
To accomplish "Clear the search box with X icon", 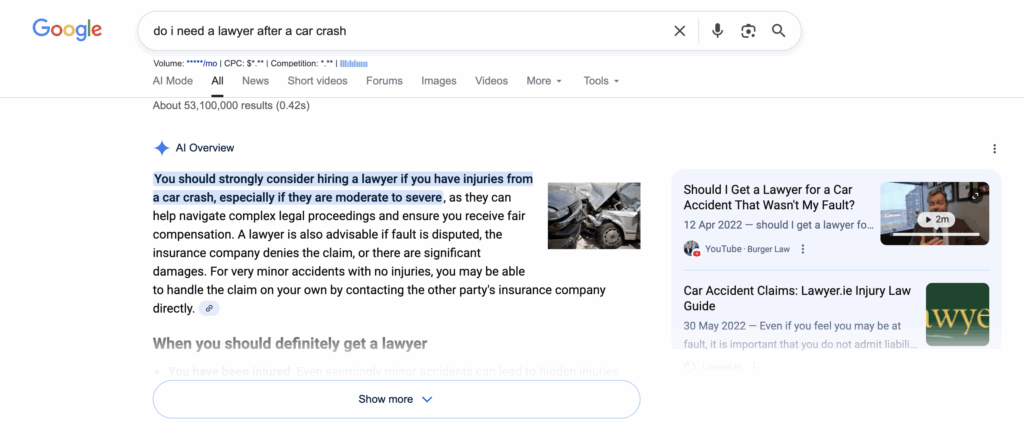I will pyautogui.click(x=680, y=31).
